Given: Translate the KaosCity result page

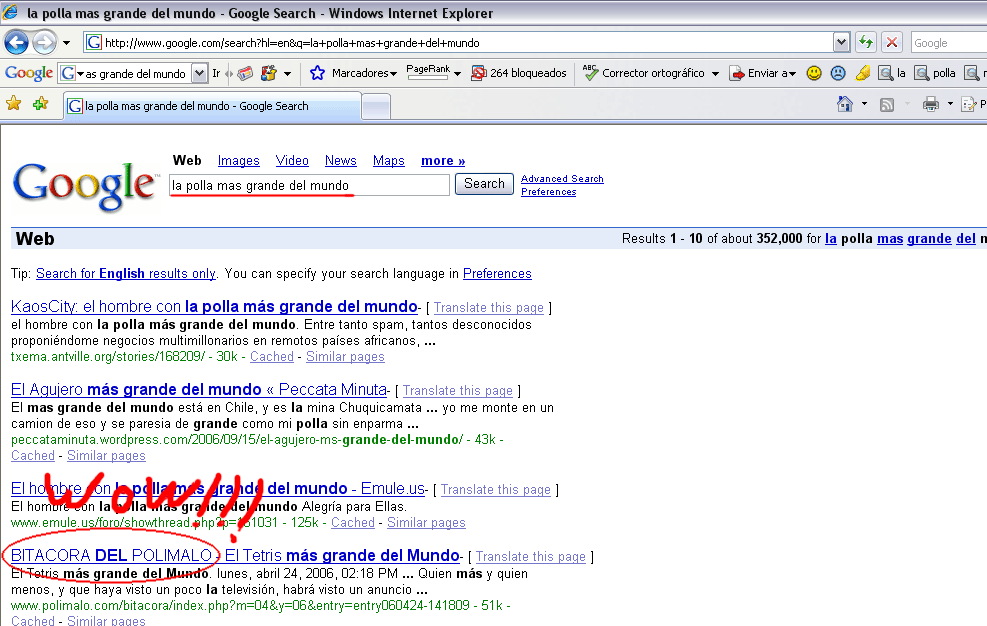Looking at the screenshot, I should 488,307.
